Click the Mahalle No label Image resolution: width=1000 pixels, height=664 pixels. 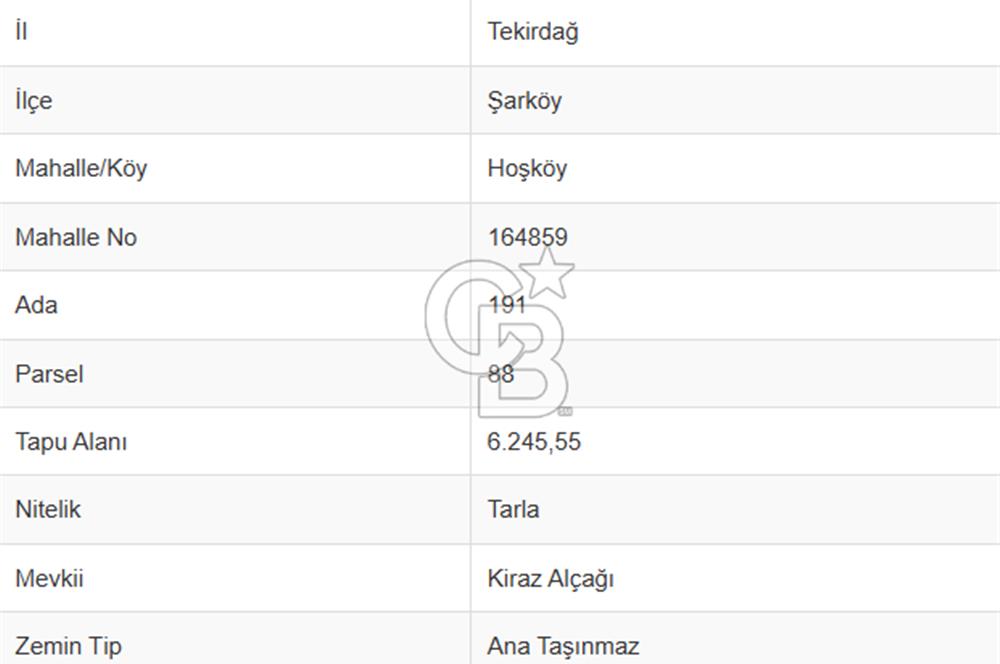pyautogui.click(x=76, y=237)
